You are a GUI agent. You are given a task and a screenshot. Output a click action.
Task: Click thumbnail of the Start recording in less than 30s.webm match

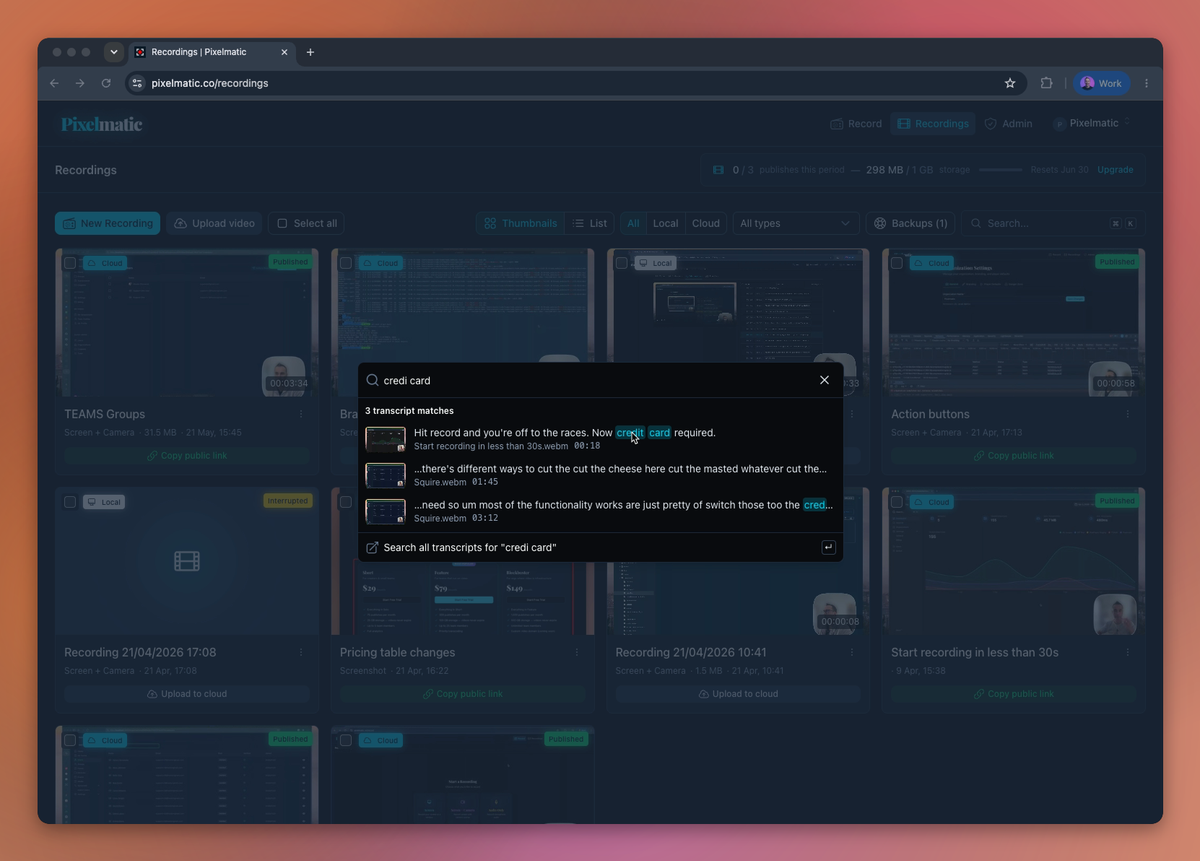point(385,439)
